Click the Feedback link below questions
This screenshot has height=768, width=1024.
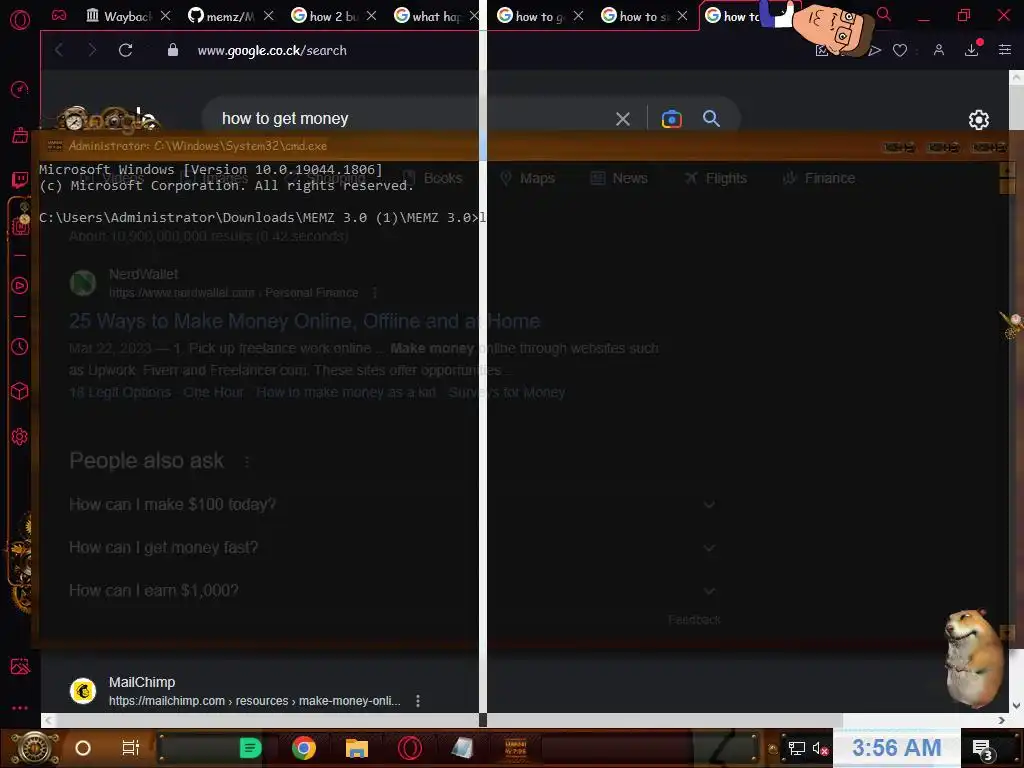pyautogui.click(x=694, y=620)
